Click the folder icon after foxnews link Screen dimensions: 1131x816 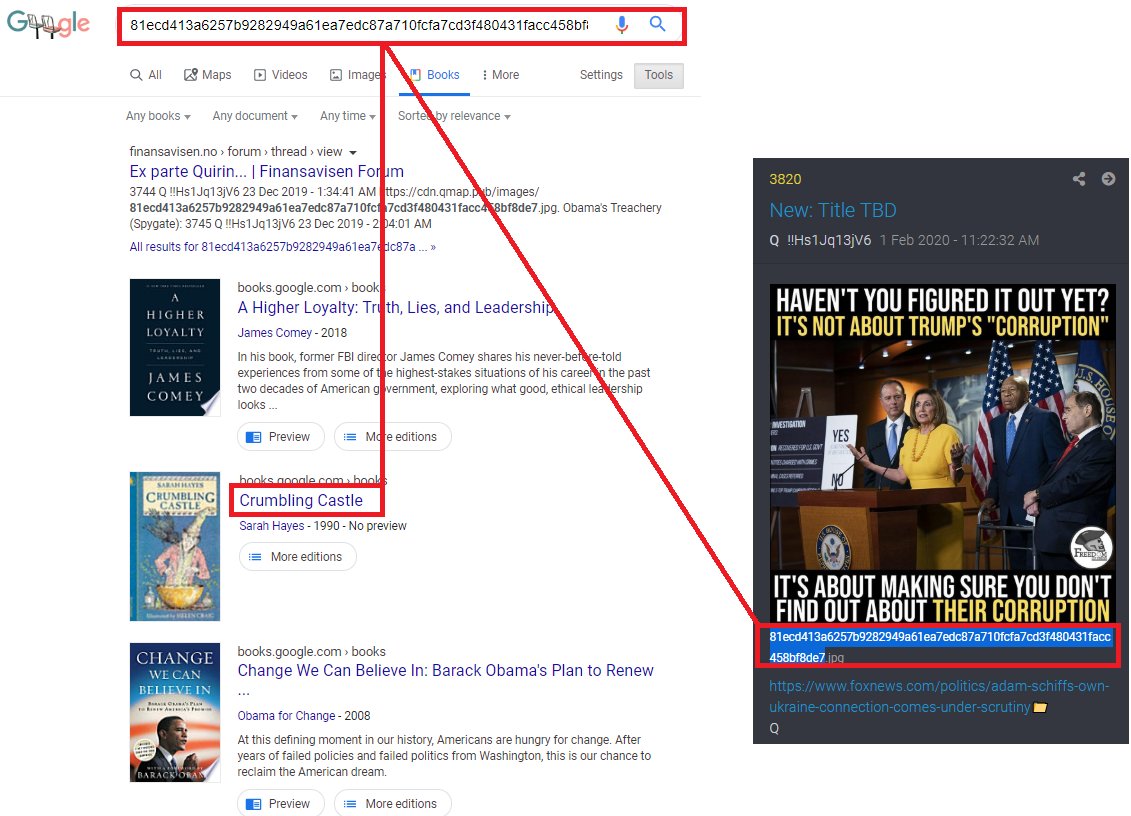[x=1040, y=707]
